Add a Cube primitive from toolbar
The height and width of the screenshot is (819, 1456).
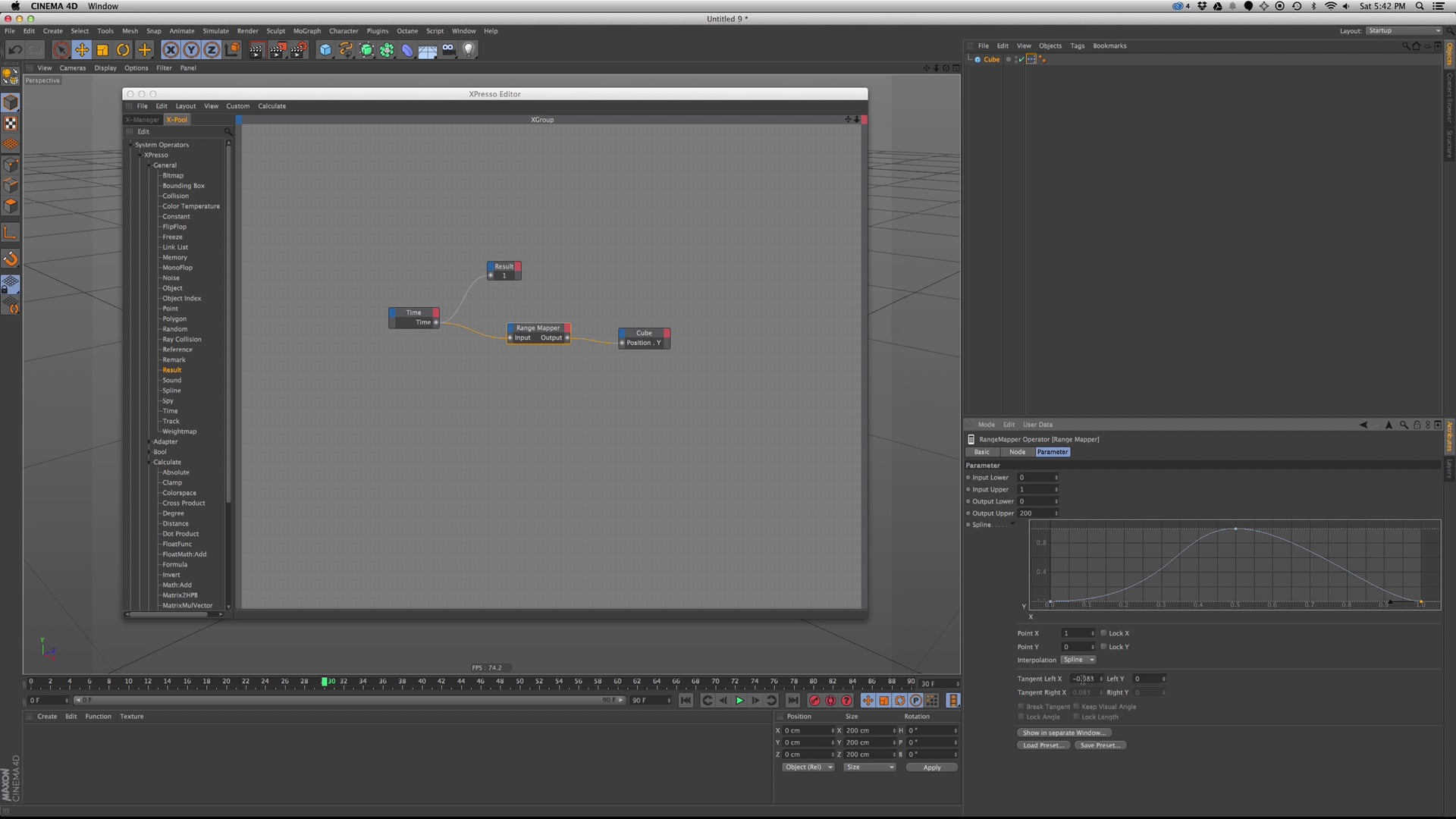[325, 50]
